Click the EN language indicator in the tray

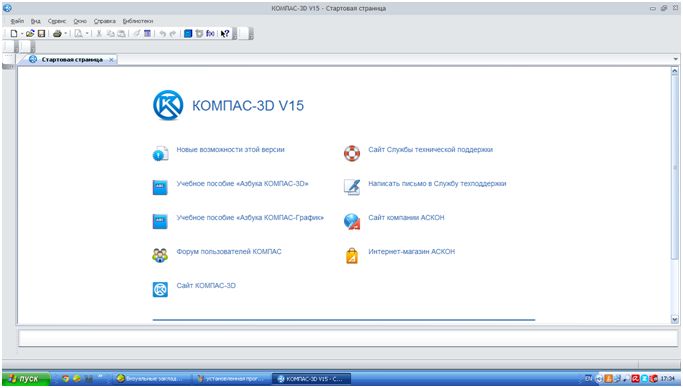click(588, 378)
